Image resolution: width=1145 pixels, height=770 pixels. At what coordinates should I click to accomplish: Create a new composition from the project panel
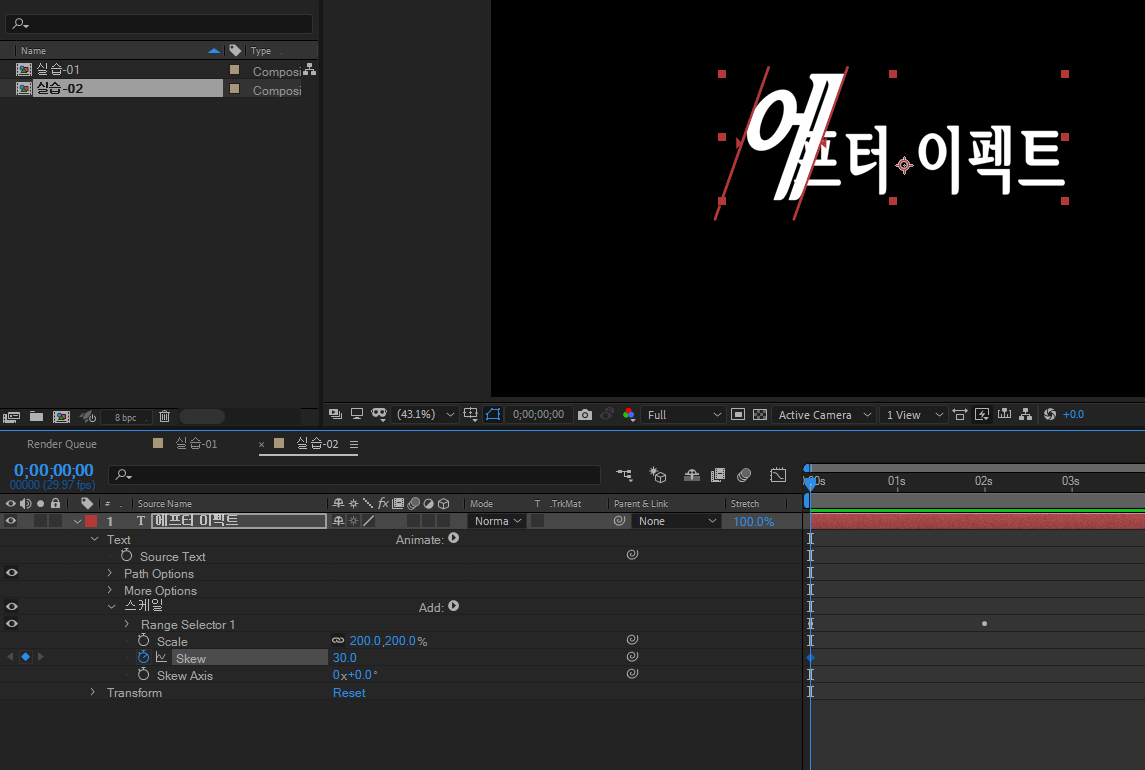[61, 416]
